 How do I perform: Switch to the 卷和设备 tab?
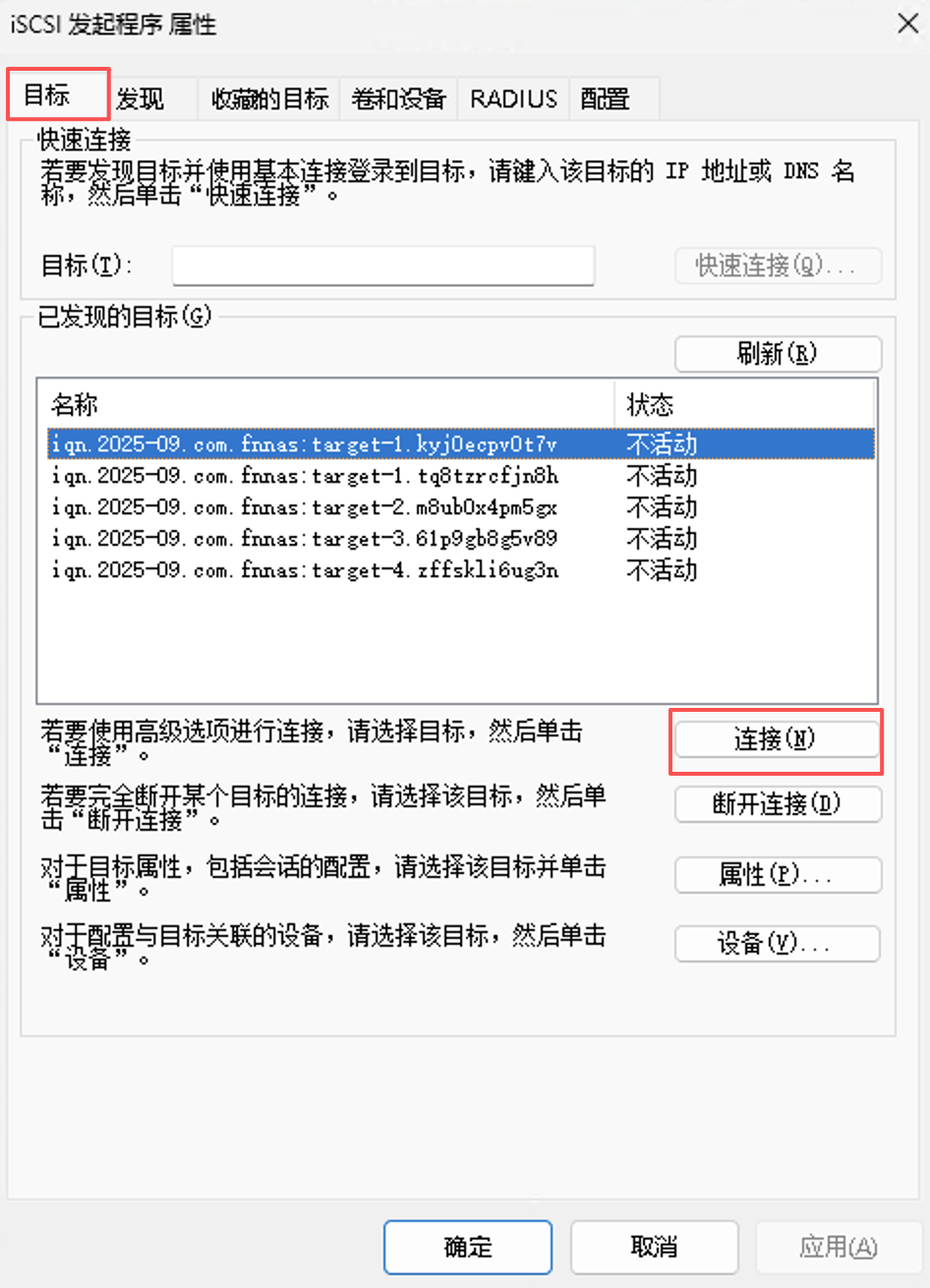pyautogui.click(x=398, y=99)
